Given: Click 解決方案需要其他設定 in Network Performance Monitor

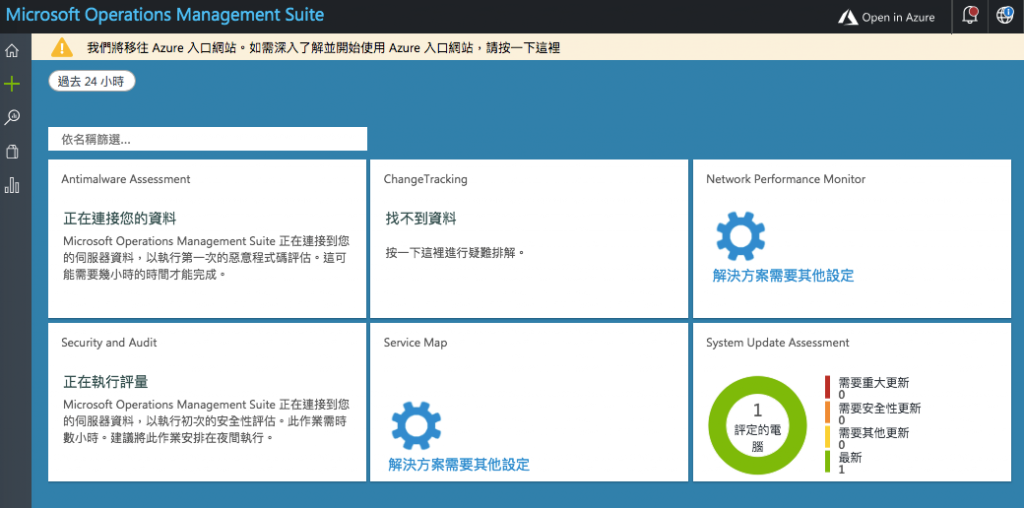Looking at the screenshot, I should click(x=783, y=276).
